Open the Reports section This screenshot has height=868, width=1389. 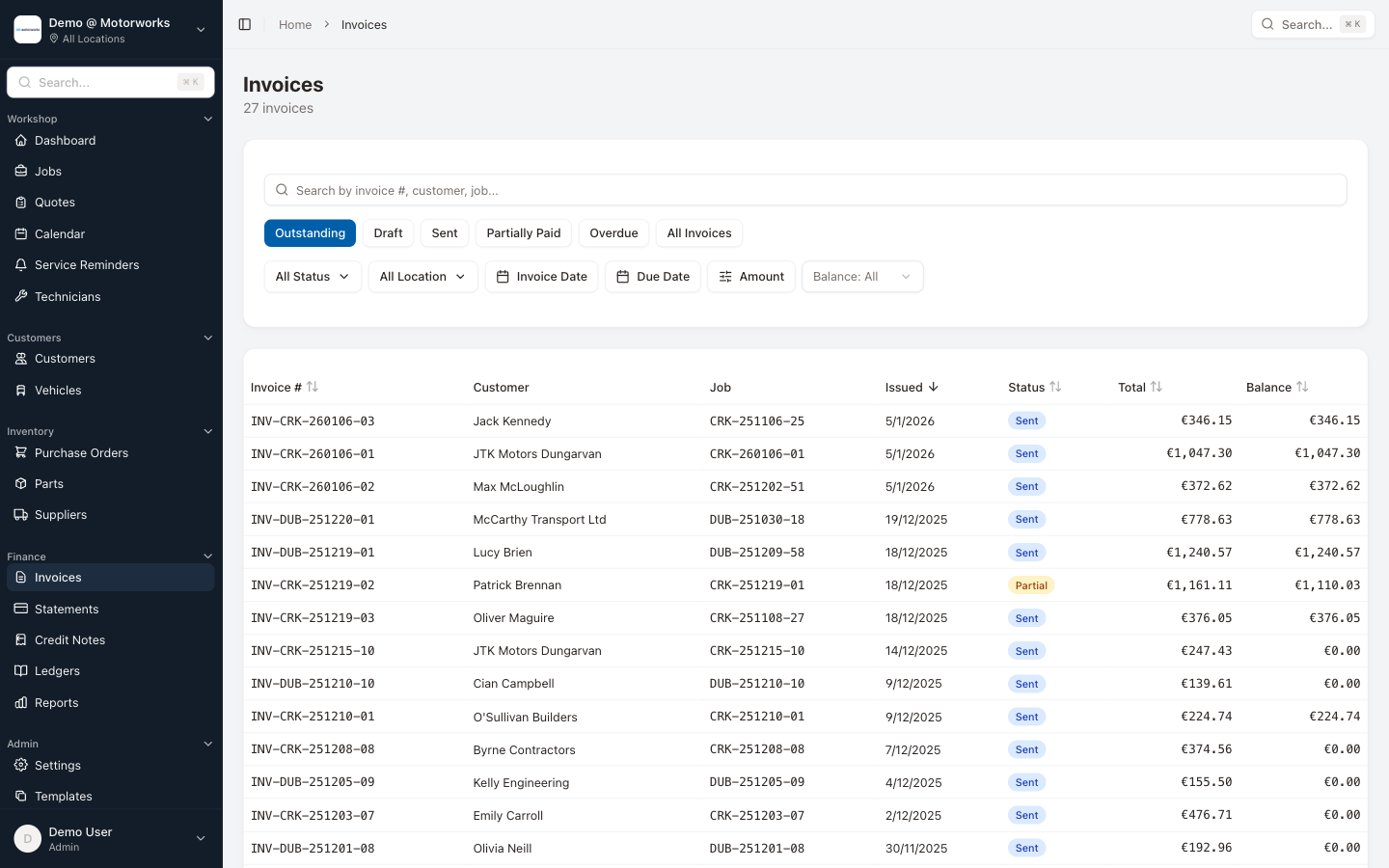click(57, 702)
